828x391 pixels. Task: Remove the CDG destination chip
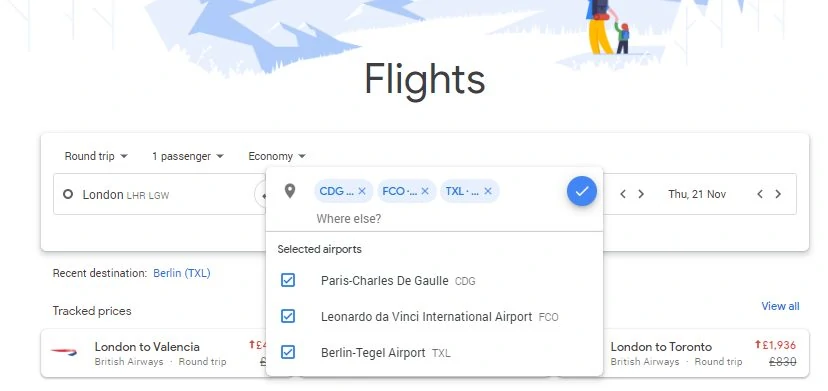coord(362,191)
